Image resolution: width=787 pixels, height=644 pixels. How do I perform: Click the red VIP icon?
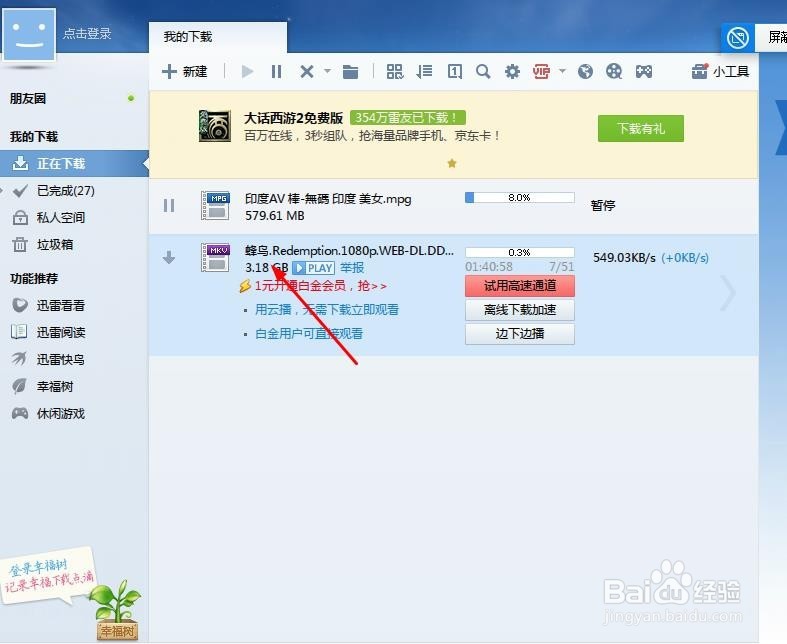coord(541,71)
